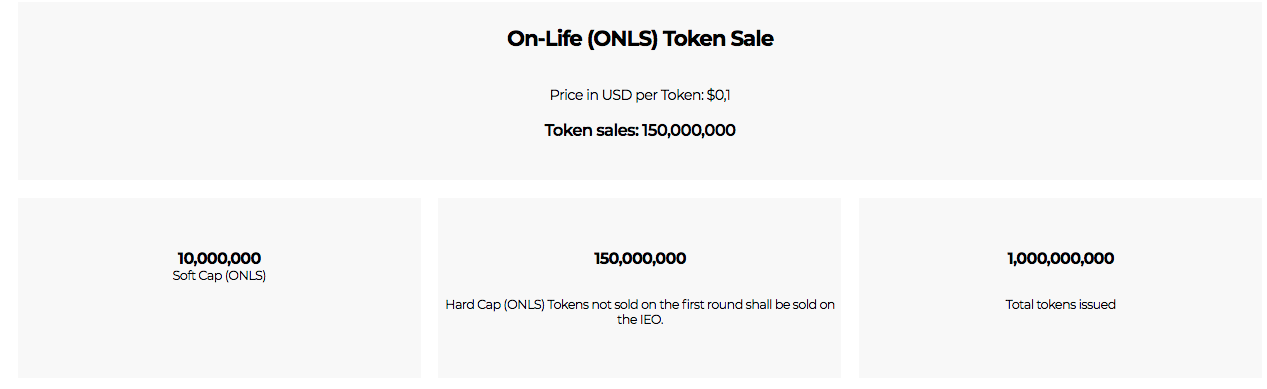Click the 150,000,000 hard cap figure
The height and width of the screenshot is (389, 1267).
640,258
